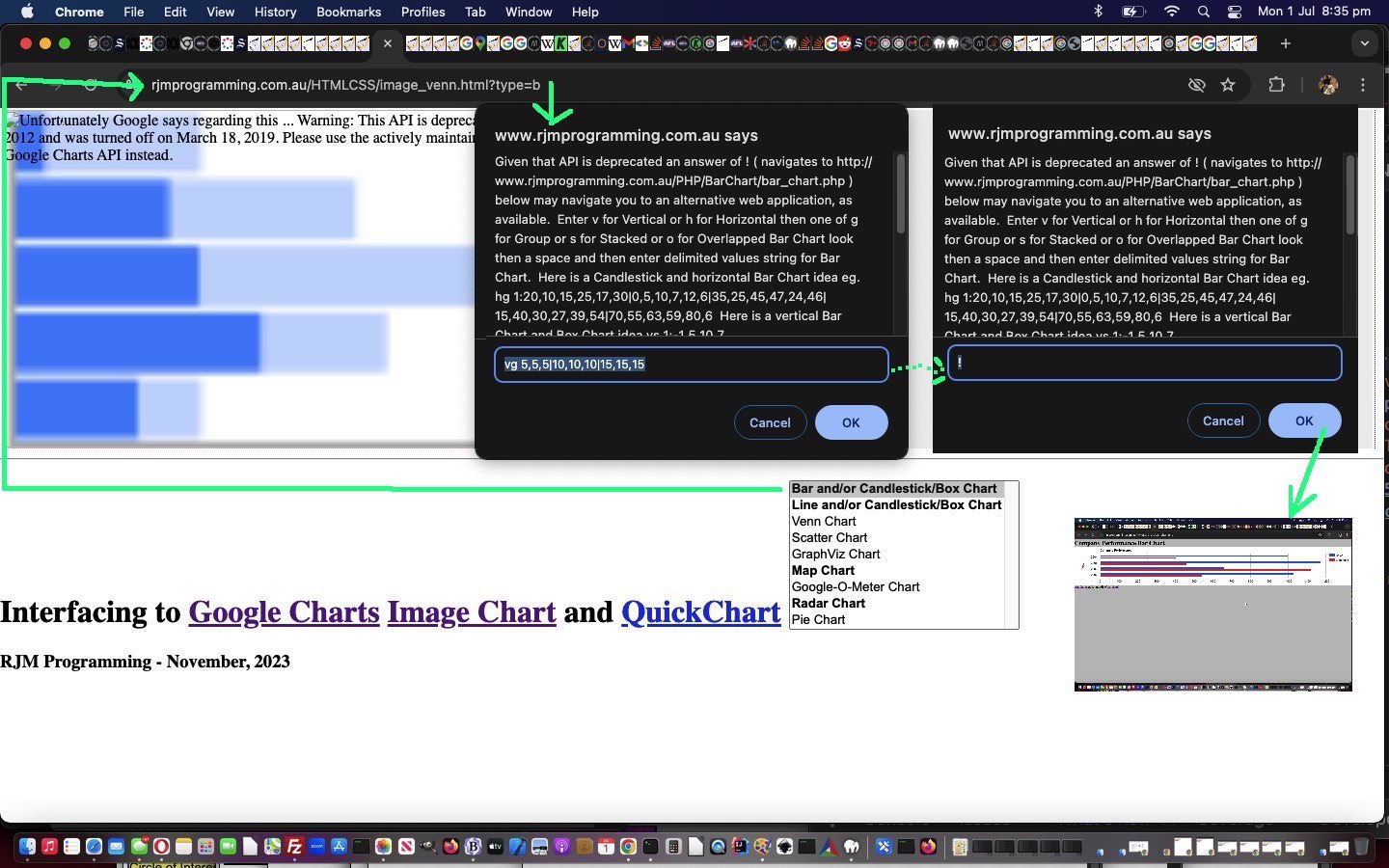Launch Music from the Dock
The image size is (1389, 868).
pyautogui.click(x=49, y=847)
